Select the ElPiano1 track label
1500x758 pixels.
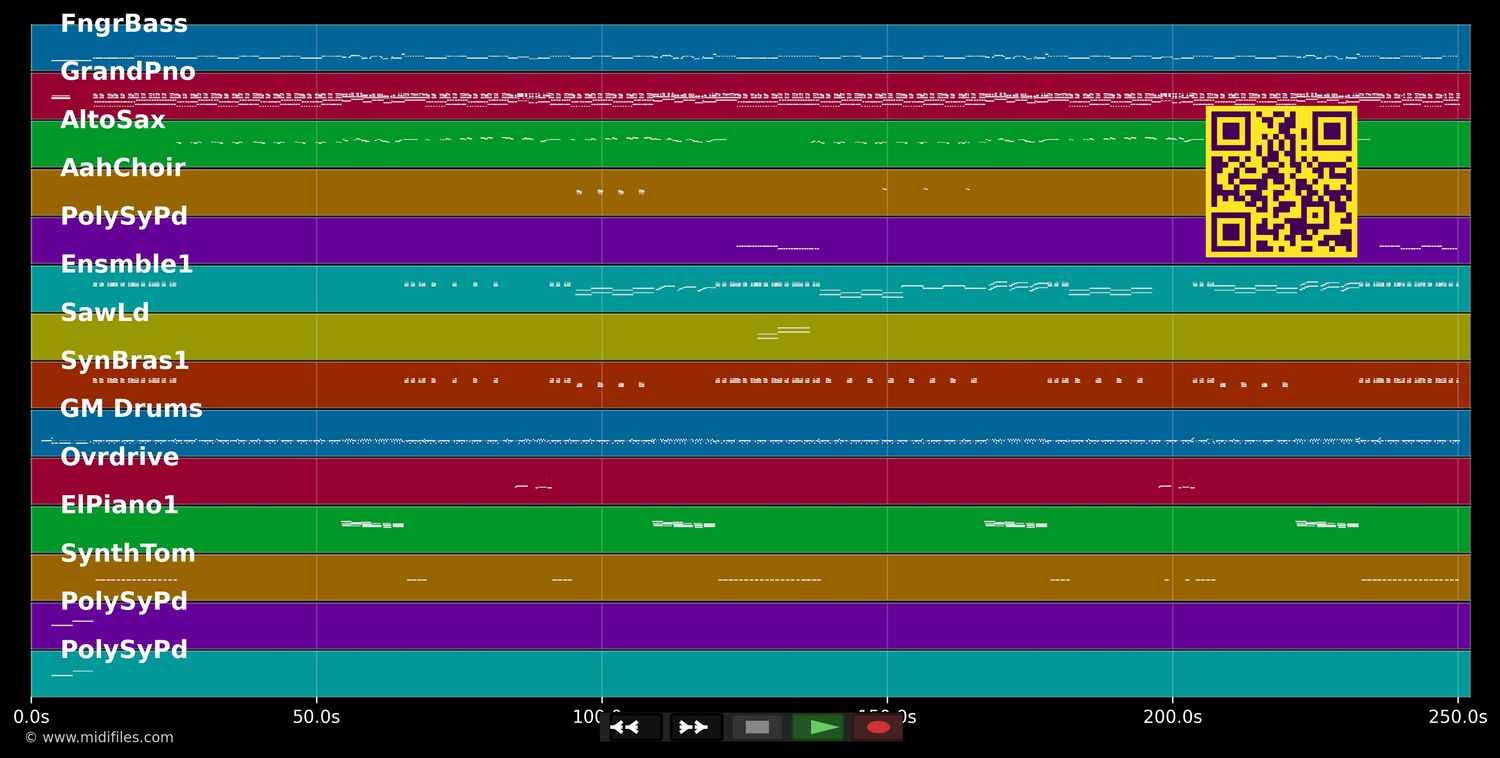click(119, 505)
